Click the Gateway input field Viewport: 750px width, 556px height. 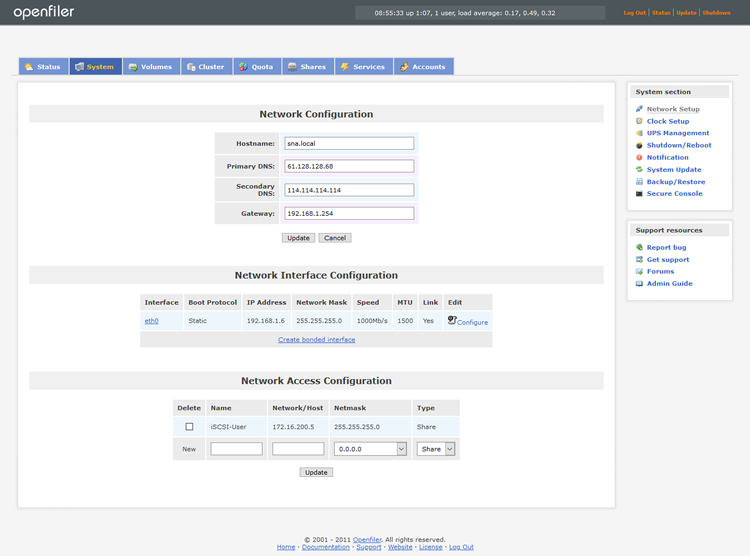(349, 213)
